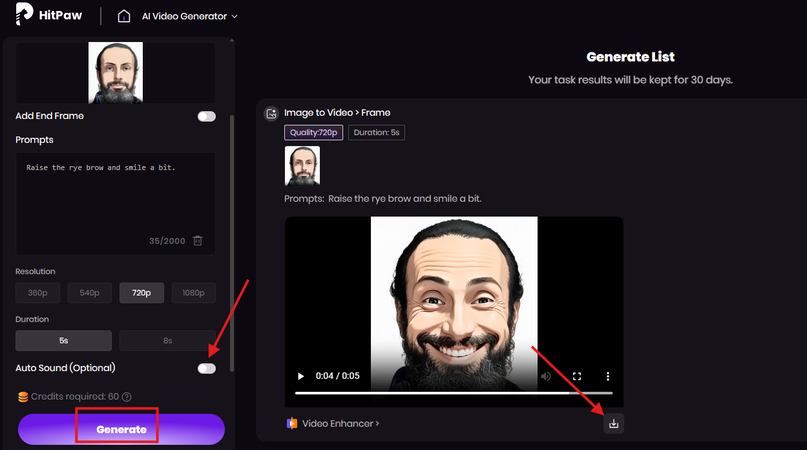807x450 pixels.
Task: Mute the video volume
Action: [546, 377]
